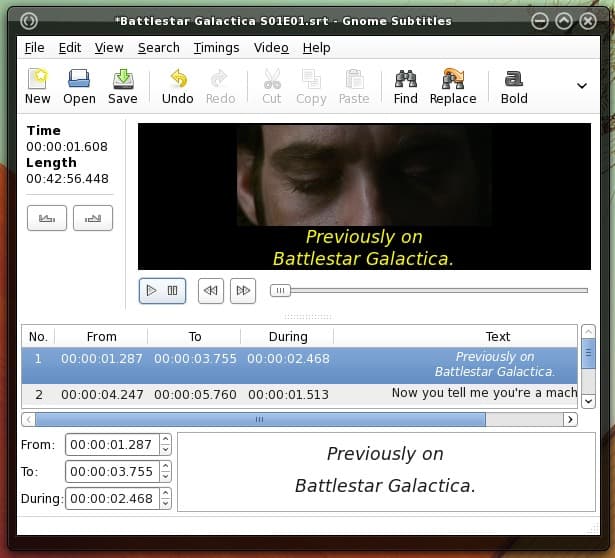Screen dimensions: 615x558
Task: Click the During column header
Action: (x=288, y=336)
